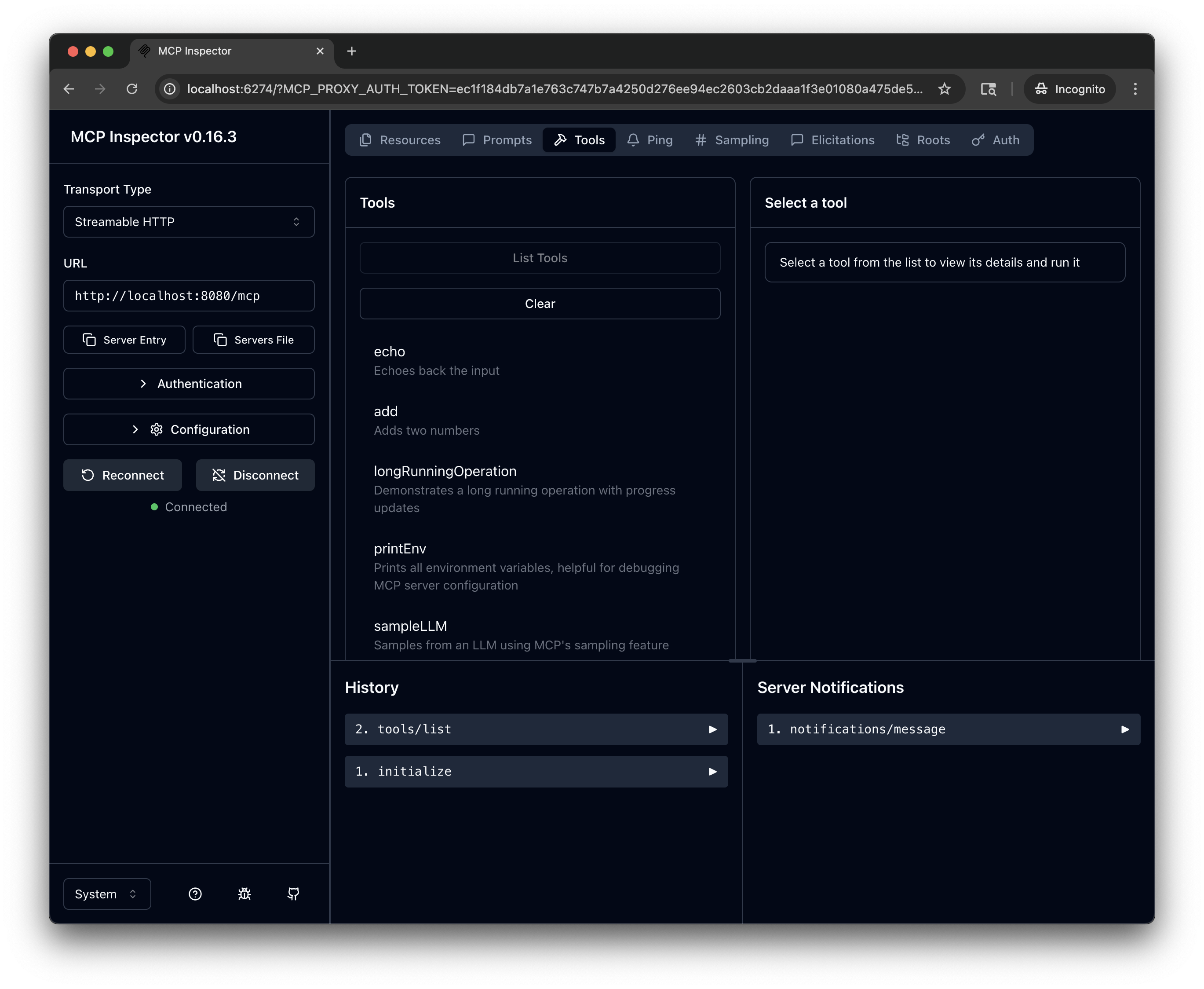This screenshot has height=989, width=1204.
Task: Open GitHub repository icon in sidebar footer
Action: 293,894
